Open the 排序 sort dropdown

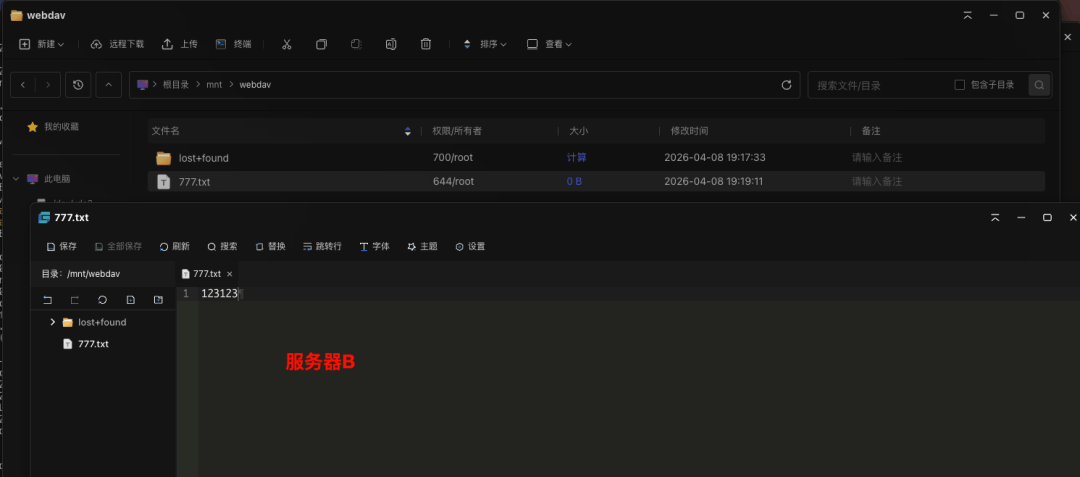pos(484,44)
